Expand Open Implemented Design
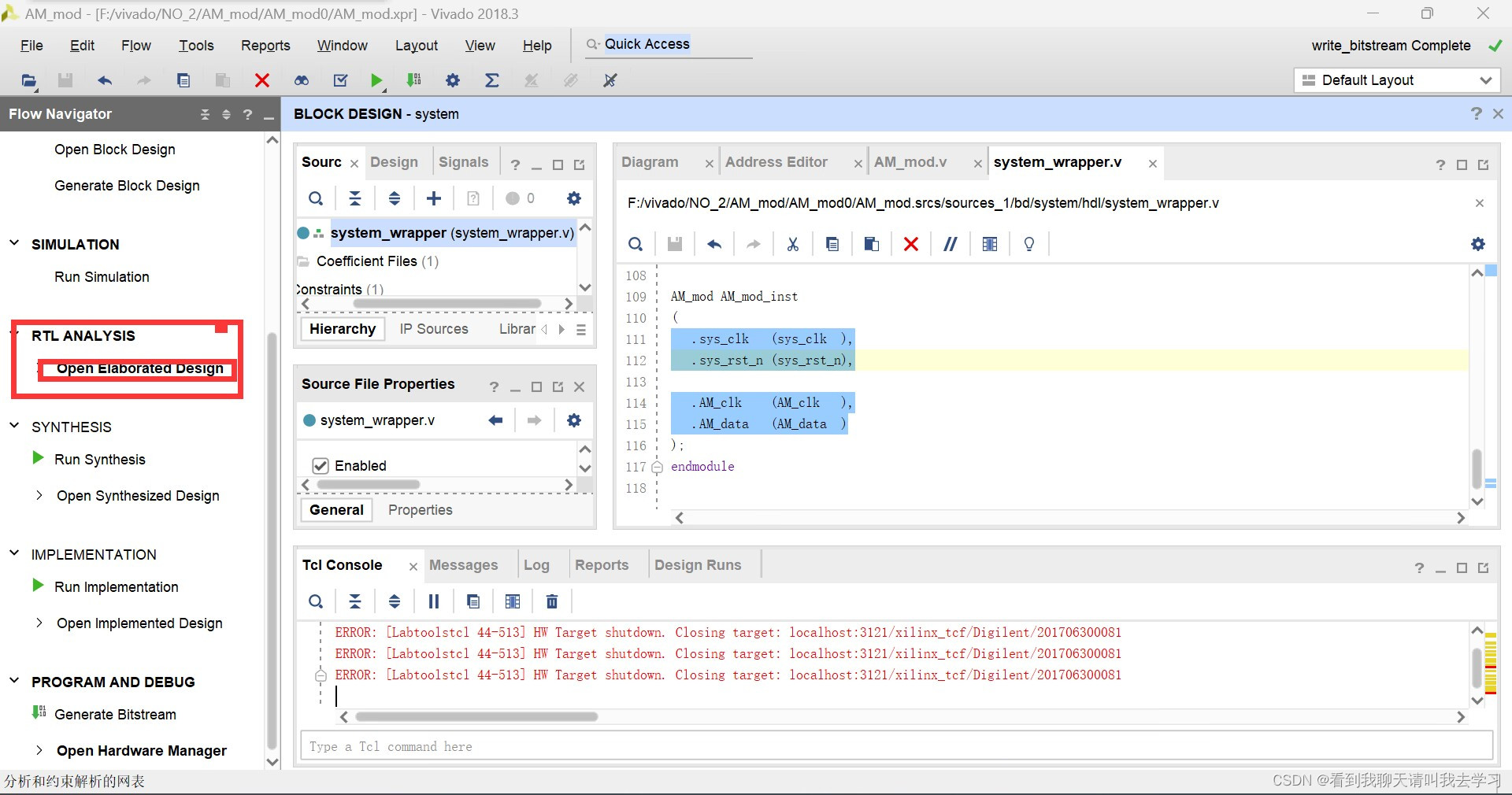1512x795 pixels. (x=39, y=623)
